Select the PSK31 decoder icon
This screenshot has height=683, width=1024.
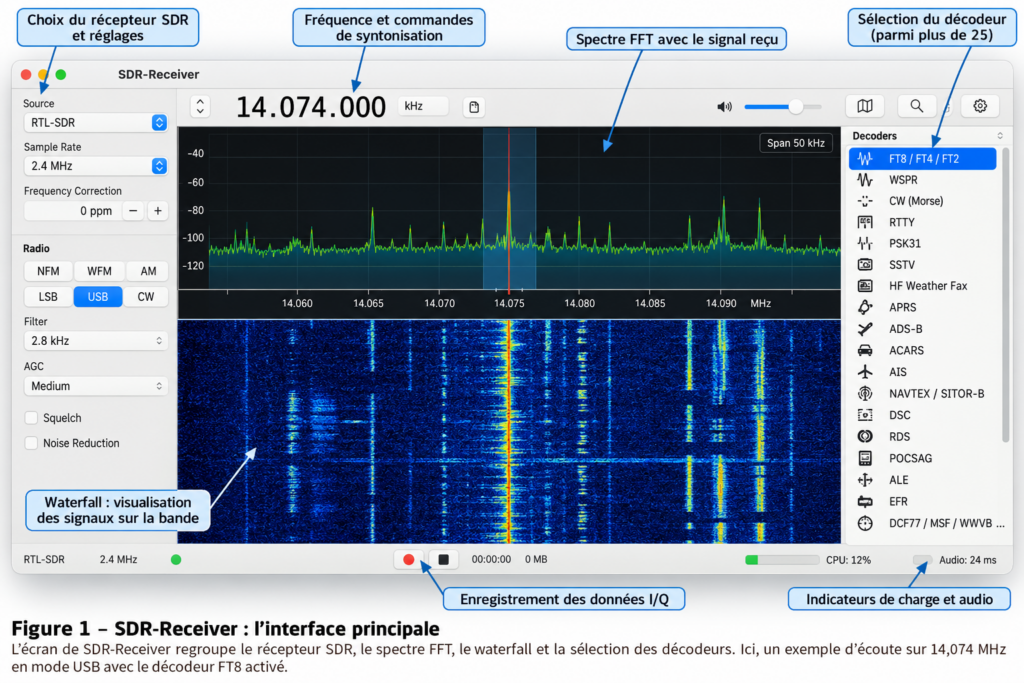point(865,244)
